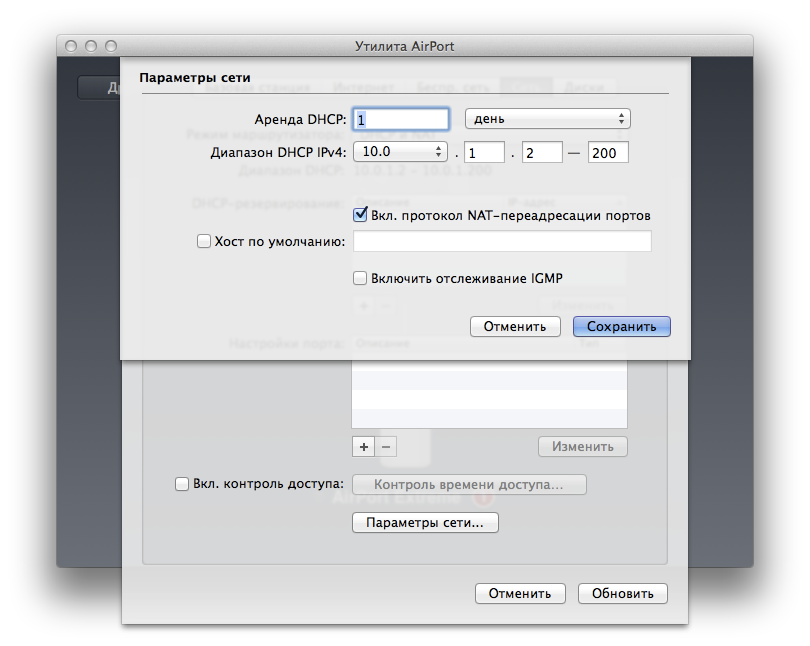Open the DHCP lease unit dropdown 'день'

[548, 119]
